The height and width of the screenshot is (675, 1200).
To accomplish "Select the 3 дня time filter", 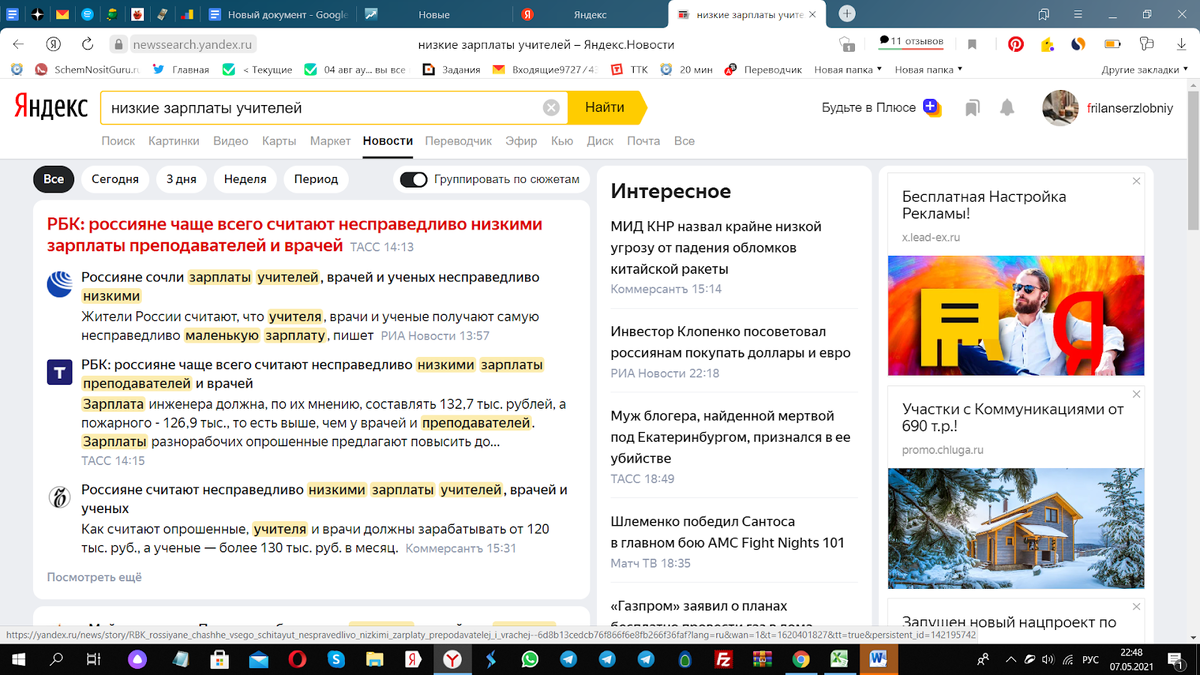I will (x=181, y=179).
